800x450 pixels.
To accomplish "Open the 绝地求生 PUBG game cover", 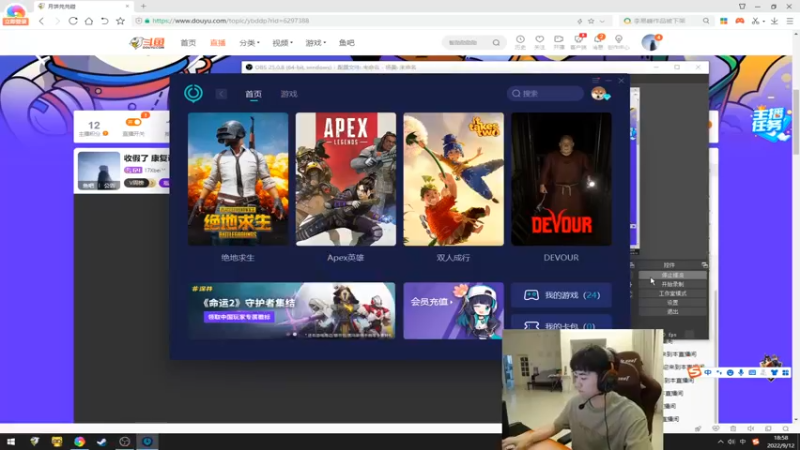I will 238,179.
